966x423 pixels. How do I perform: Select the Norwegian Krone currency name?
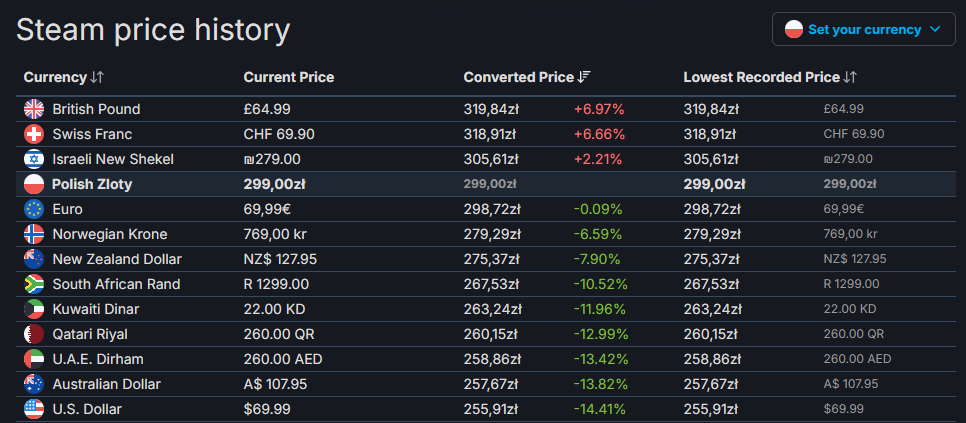(x=110, y=235)
